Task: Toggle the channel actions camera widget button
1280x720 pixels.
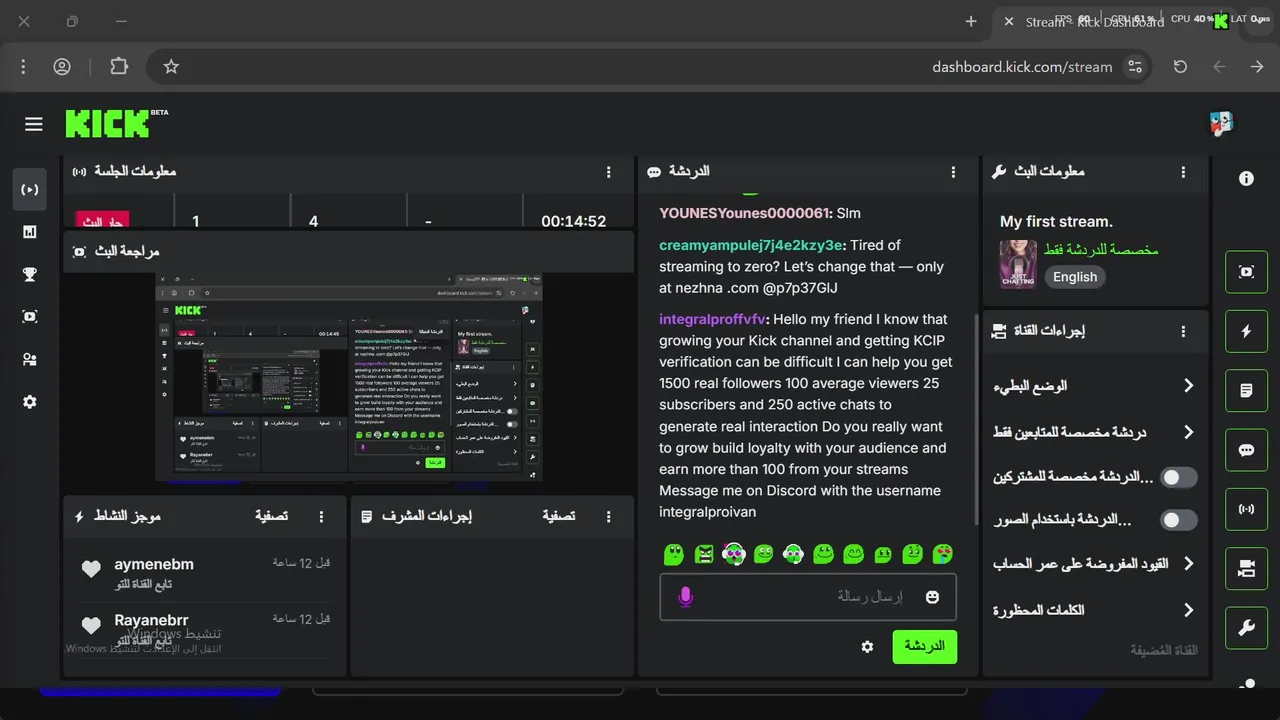Action: [1246, 568]
